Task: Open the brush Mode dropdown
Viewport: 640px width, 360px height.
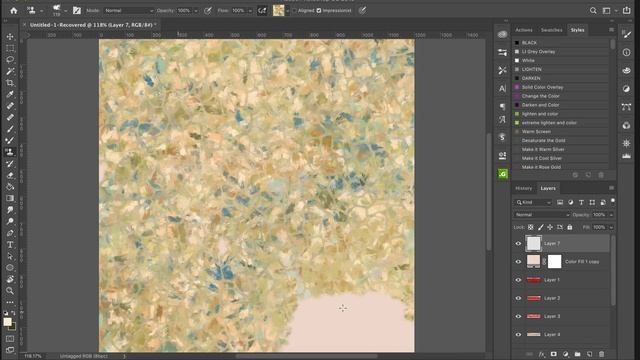Action: tap(128, 11)
